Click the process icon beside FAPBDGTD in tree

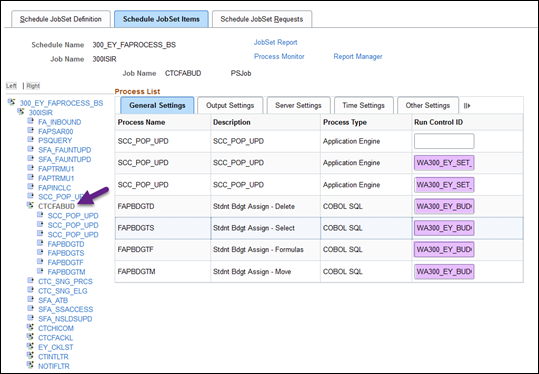coord(40,243)
